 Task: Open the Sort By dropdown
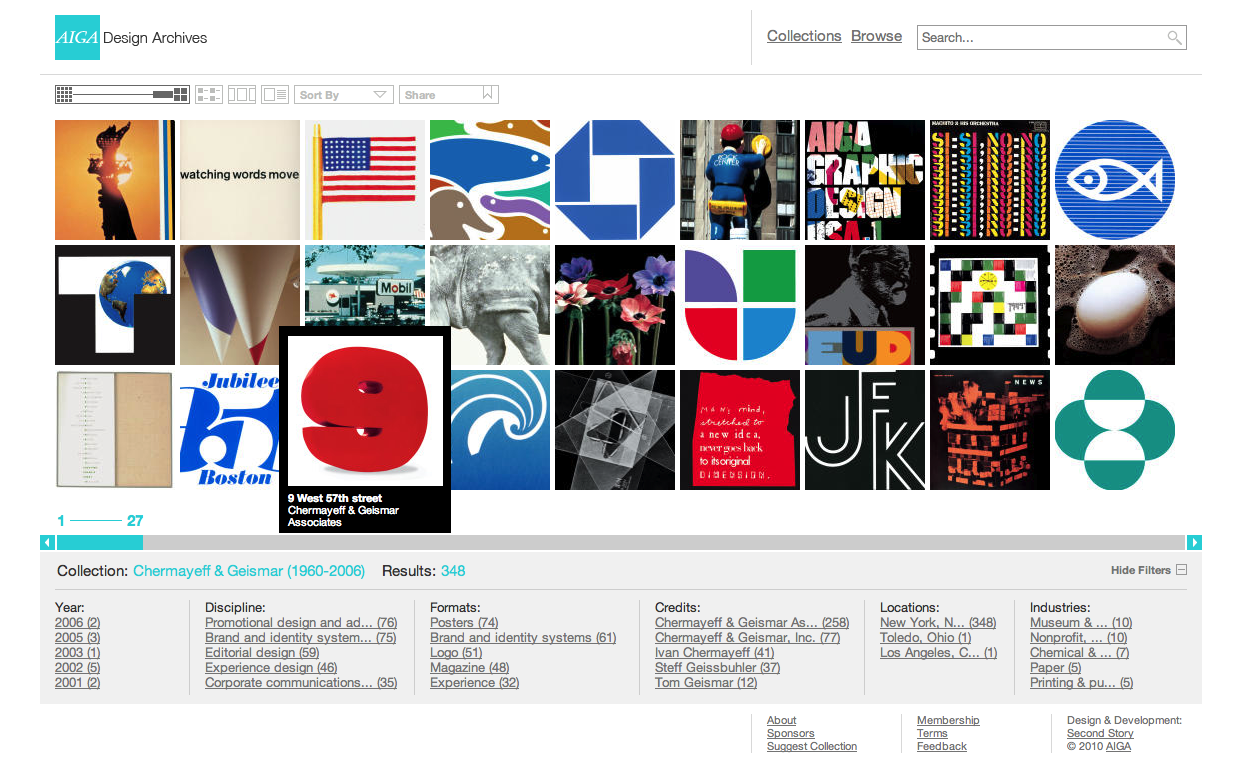[344, 94]
